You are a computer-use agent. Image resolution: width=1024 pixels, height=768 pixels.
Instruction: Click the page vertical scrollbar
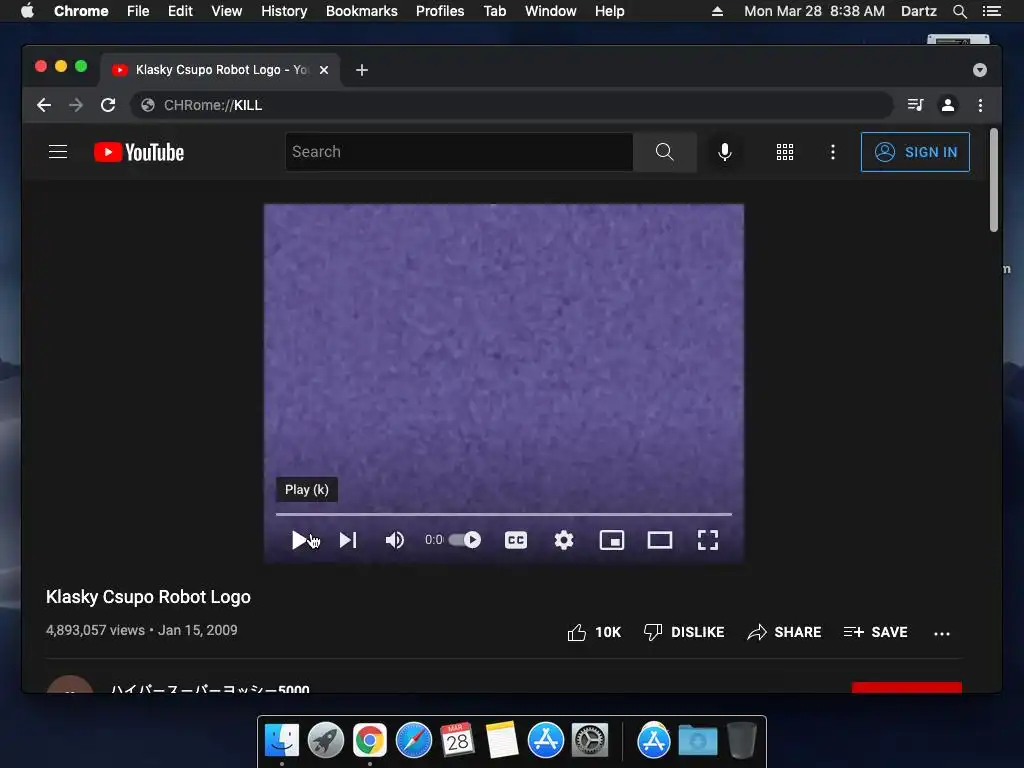click(x=994, y=180)
